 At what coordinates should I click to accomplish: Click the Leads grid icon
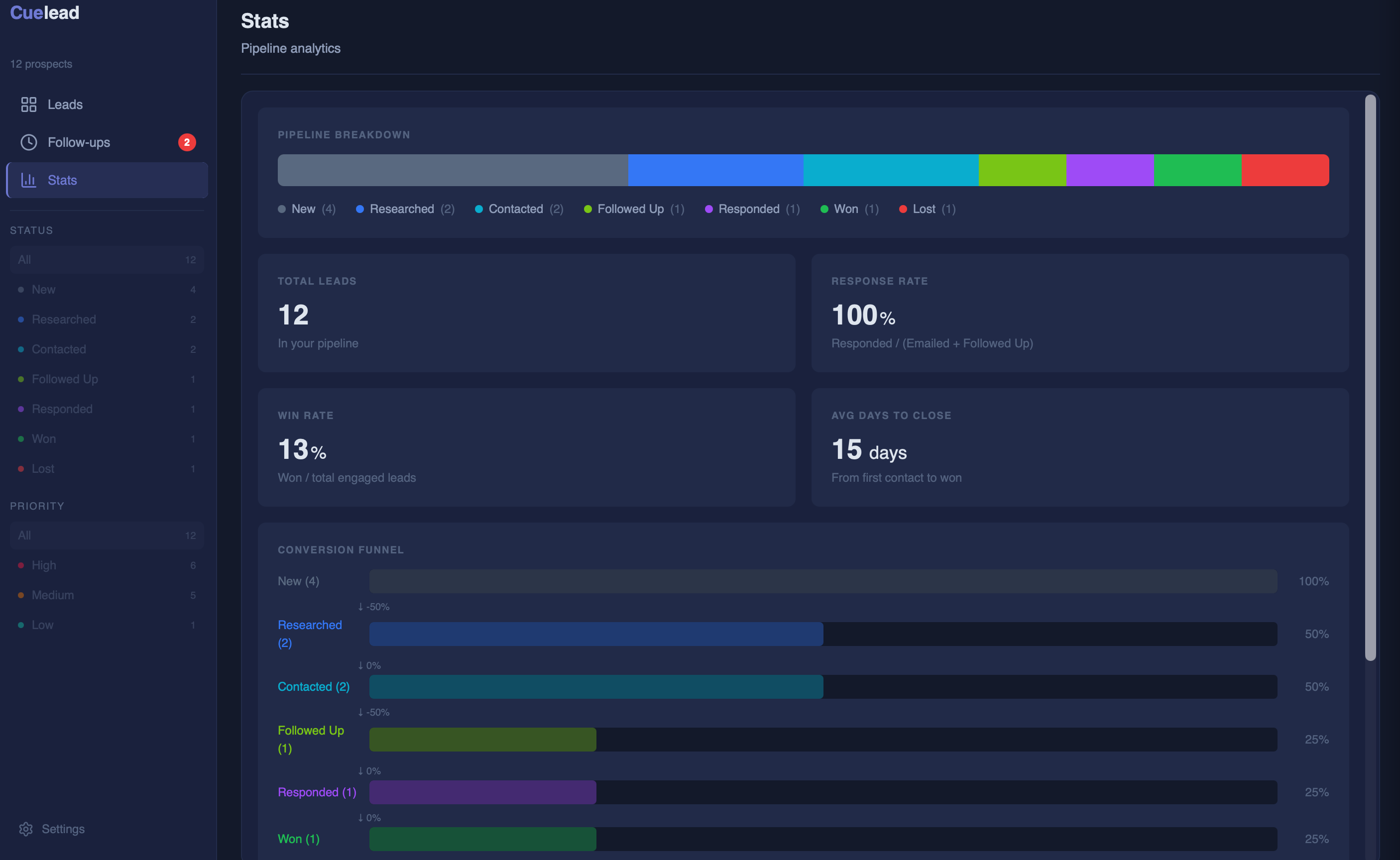click(28, 105)
